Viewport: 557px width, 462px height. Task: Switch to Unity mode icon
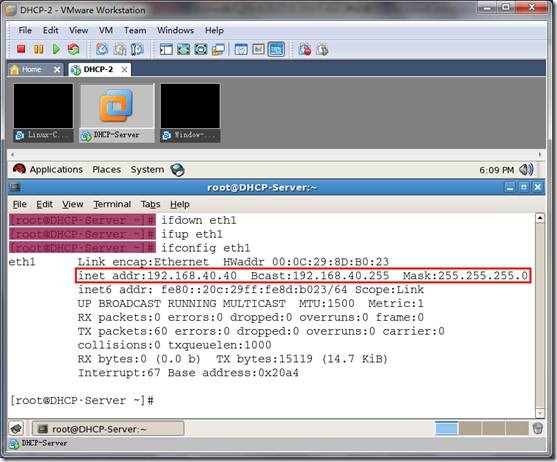point(218,49)
